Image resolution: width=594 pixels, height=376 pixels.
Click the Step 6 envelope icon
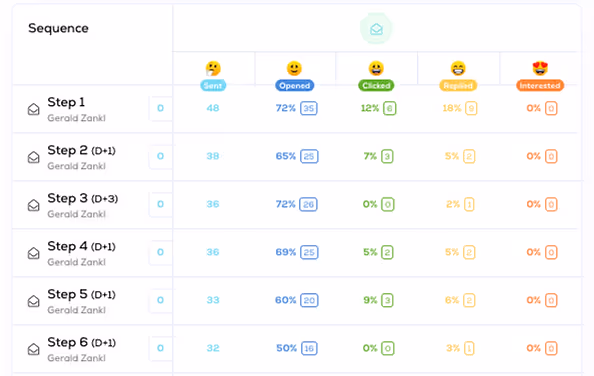[x=34, y=349]
